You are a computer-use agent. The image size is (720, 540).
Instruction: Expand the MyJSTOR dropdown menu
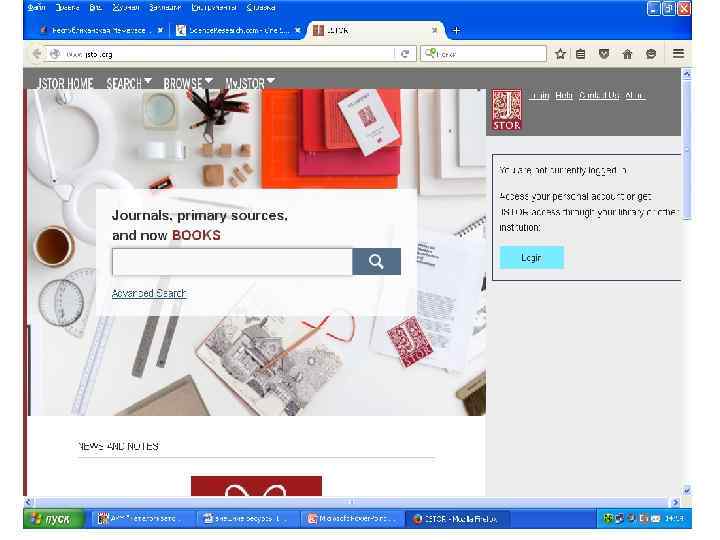click(x=250, y=83)
